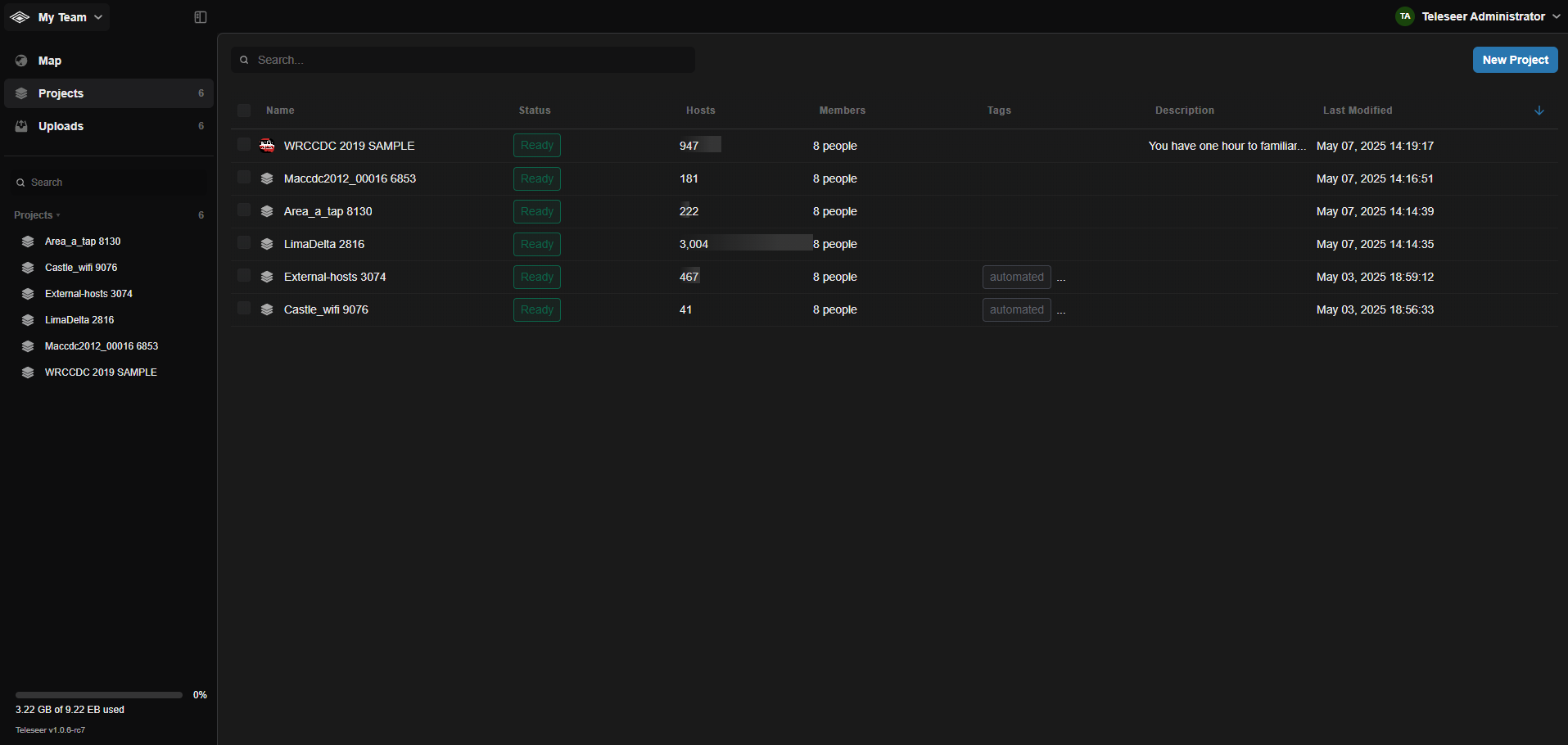
Task: Click the sidebar tree icon for Maccdc2012_00016 6853
Action: [x=28, y=346]
